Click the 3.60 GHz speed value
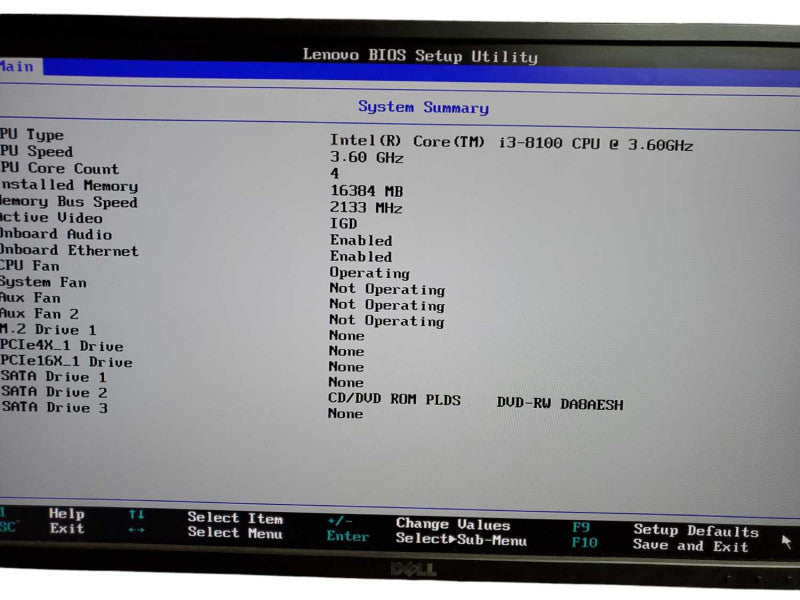This screenshot has width=800, height=600. click(x=366, y=158)
